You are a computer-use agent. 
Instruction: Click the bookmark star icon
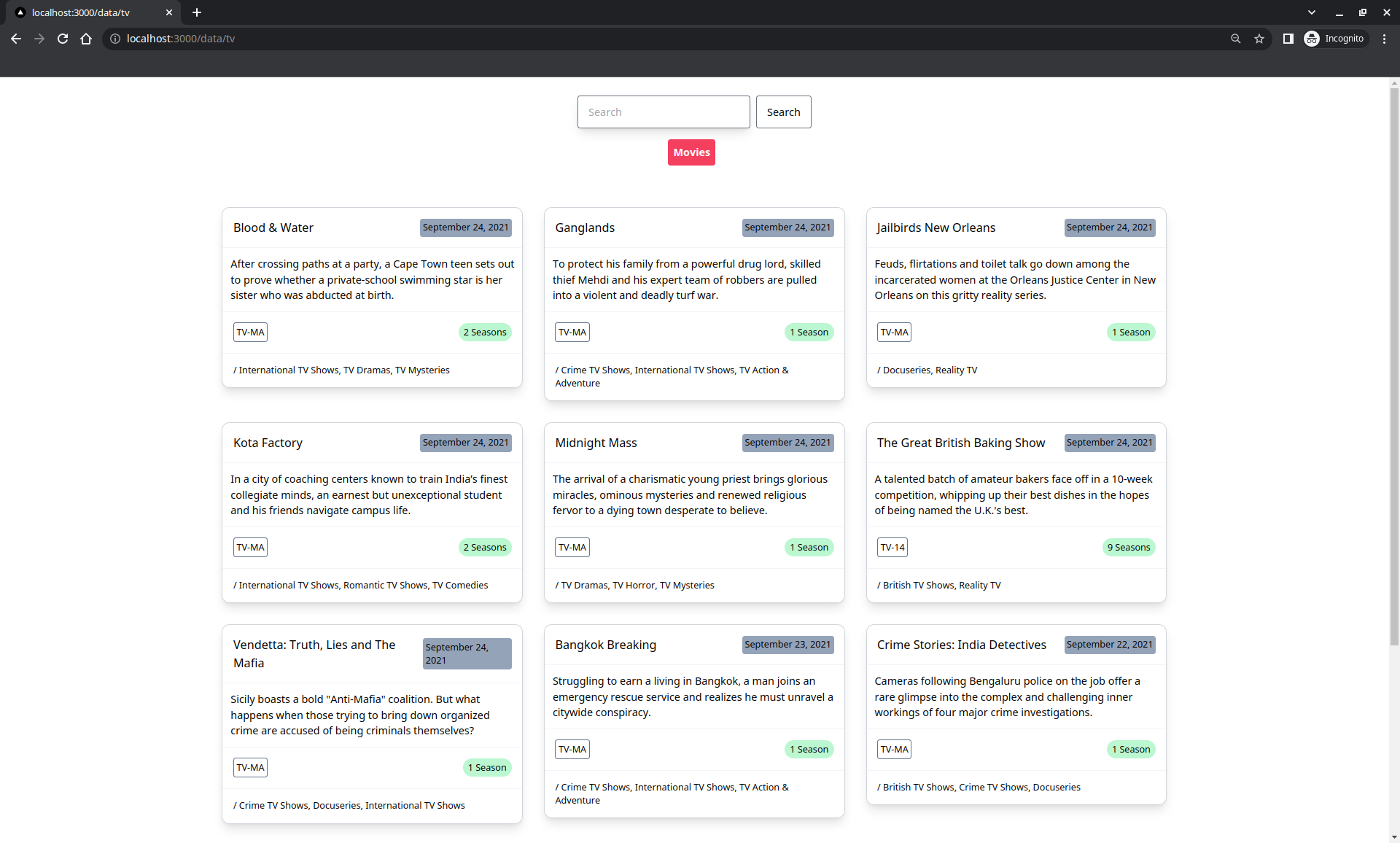[1259, 39]
